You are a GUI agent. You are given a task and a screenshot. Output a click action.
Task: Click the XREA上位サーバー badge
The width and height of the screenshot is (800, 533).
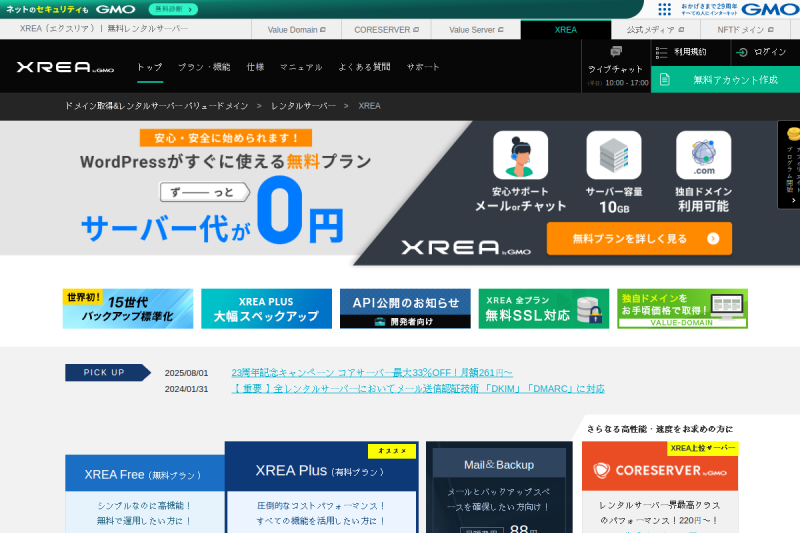tap(703, 448)
